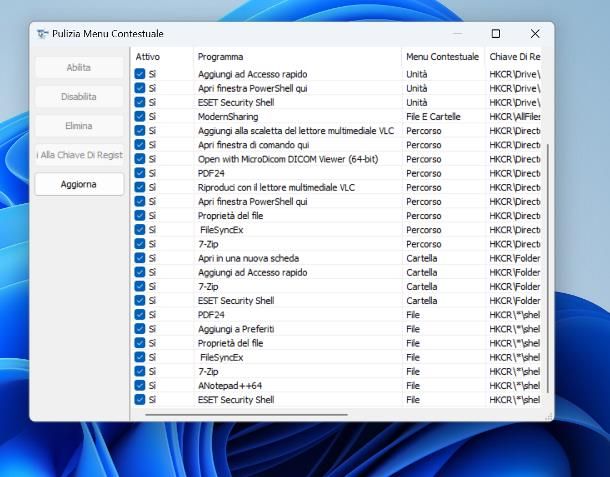
Task: Toggle checkbox for Aggiungi alla scaletta VLC
Action: tap(140, 130)
